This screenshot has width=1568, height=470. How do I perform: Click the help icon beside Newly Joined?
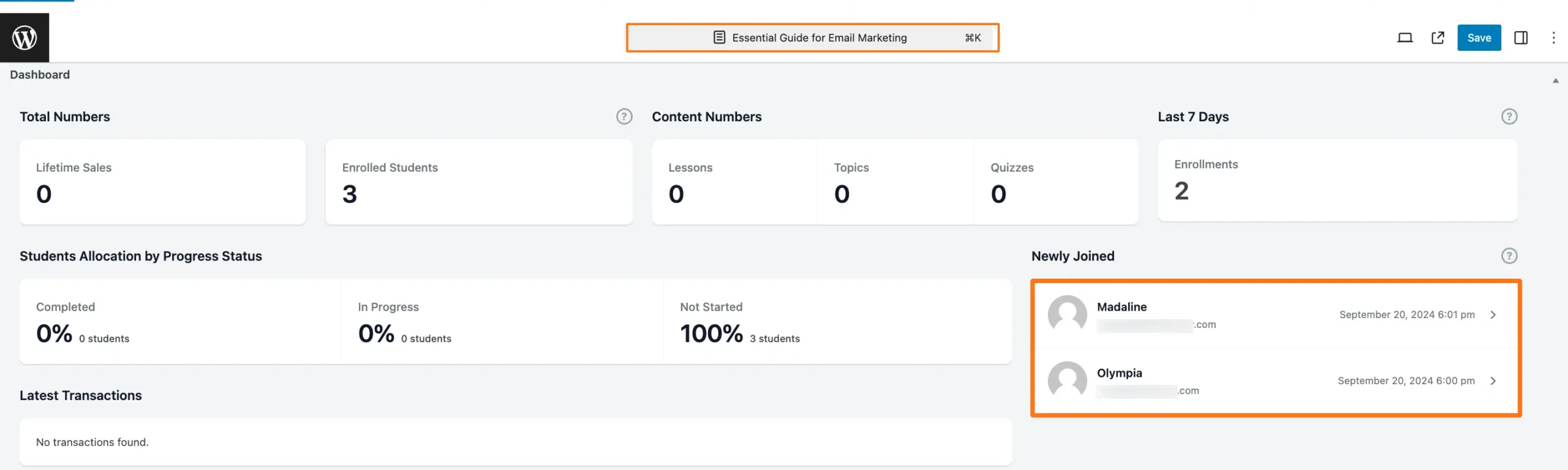click(x=1509, y=256)
